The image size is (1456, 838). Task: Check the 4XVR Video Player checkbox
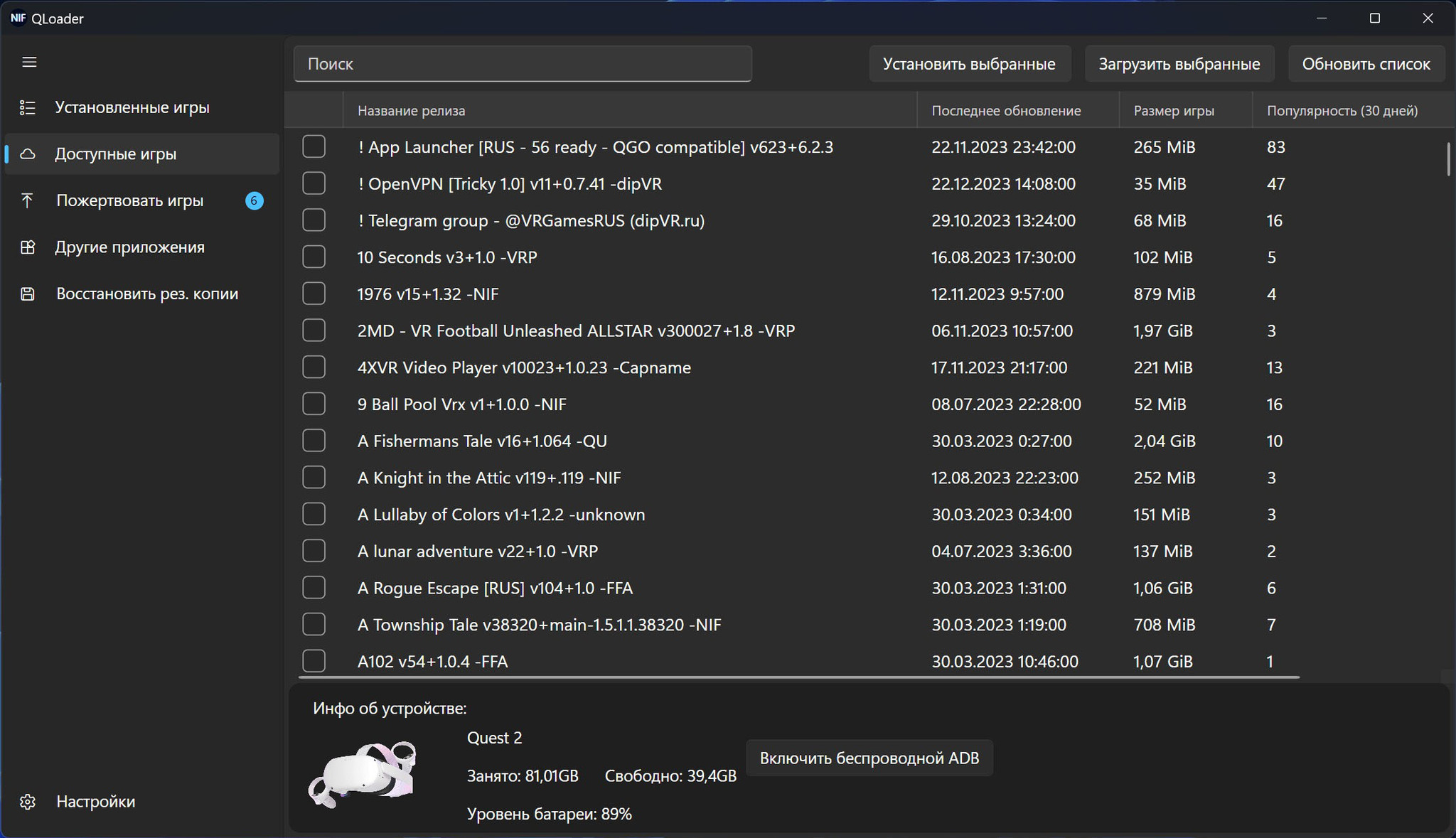314,367
